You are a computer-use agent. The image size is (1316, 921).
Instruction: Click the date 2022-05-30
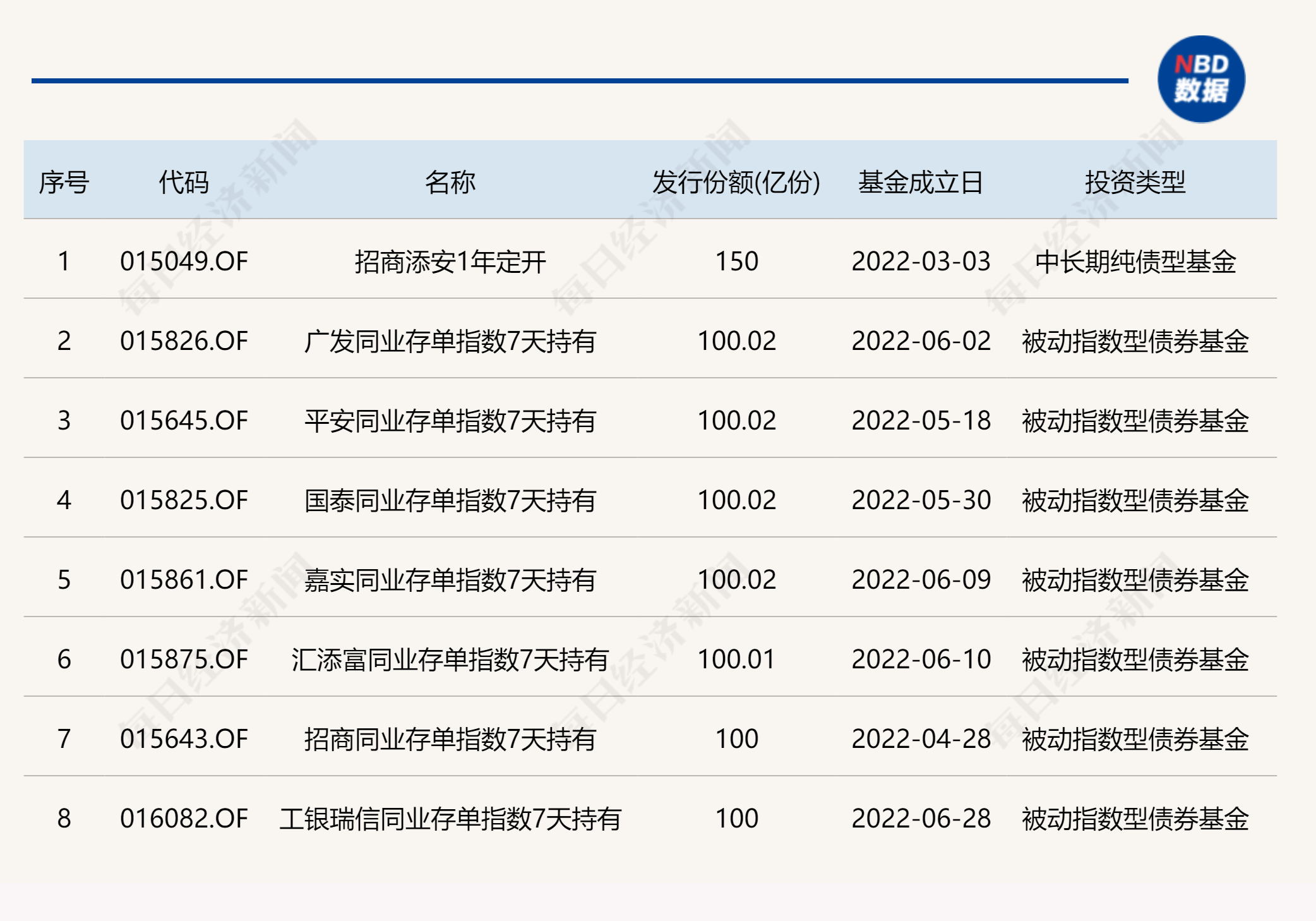921,500
